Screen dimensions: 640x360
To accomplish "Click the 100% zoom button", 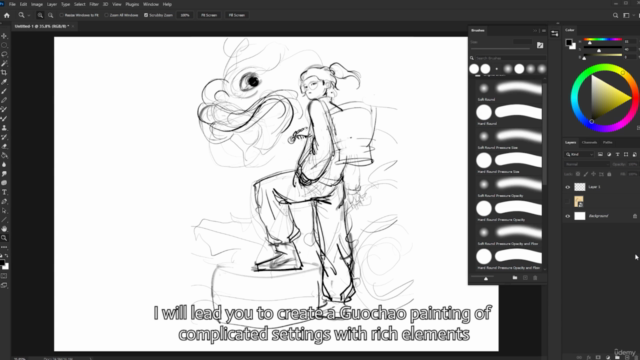I will click(185, 15).
